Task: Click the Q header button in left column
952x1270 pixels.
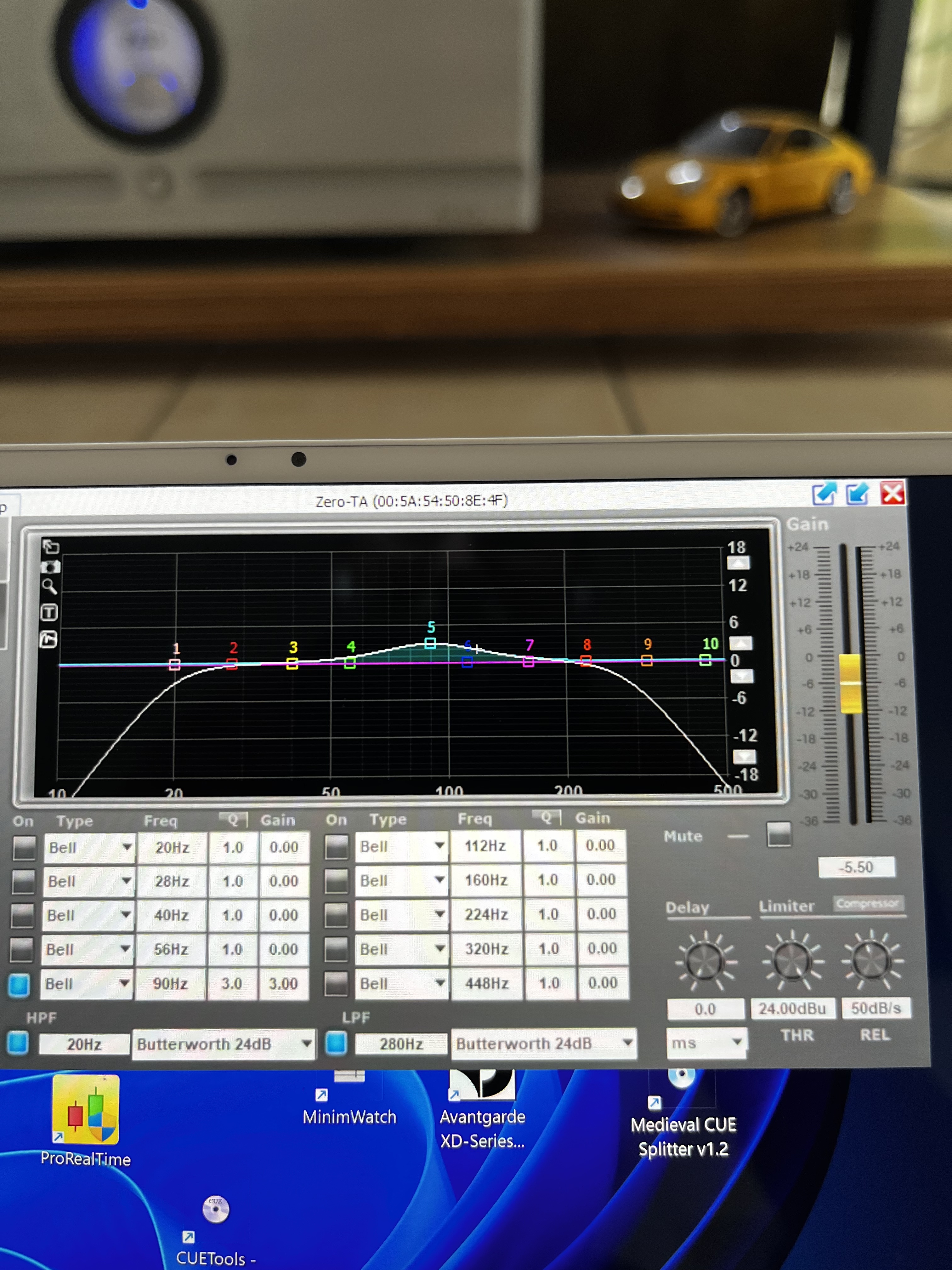Action: [x=233, y=819]
